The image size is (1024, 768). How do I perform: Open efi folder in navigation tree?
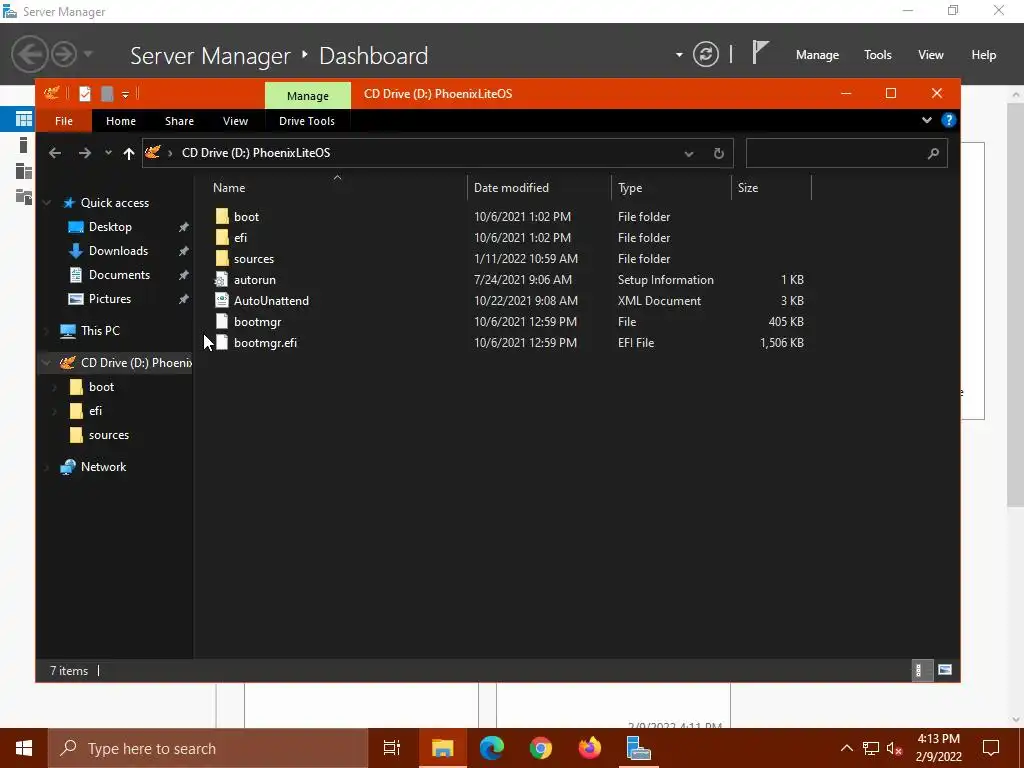click(x=95, y=411)
